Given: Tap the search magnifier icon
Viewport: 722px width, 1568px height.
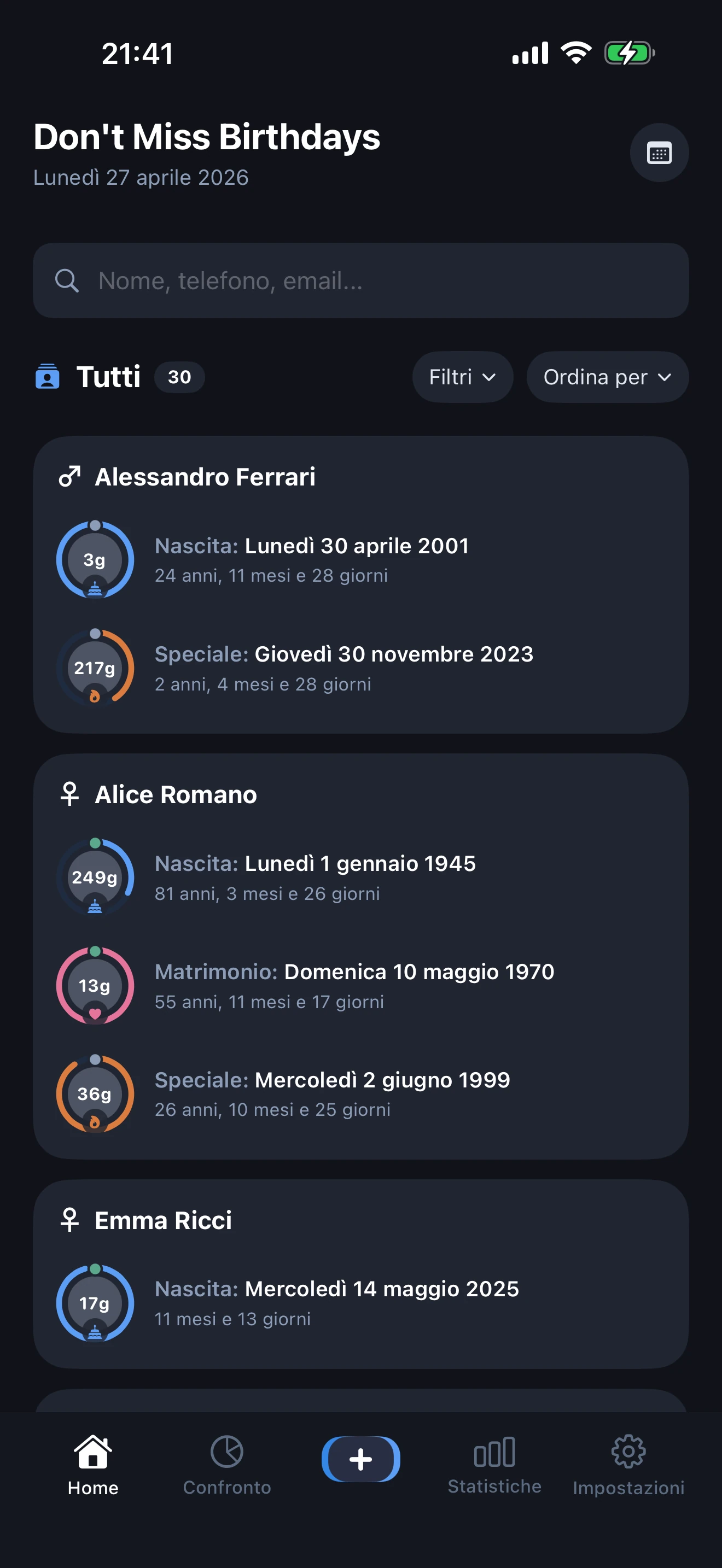Looking at the screenshot, I should [66, 281].
